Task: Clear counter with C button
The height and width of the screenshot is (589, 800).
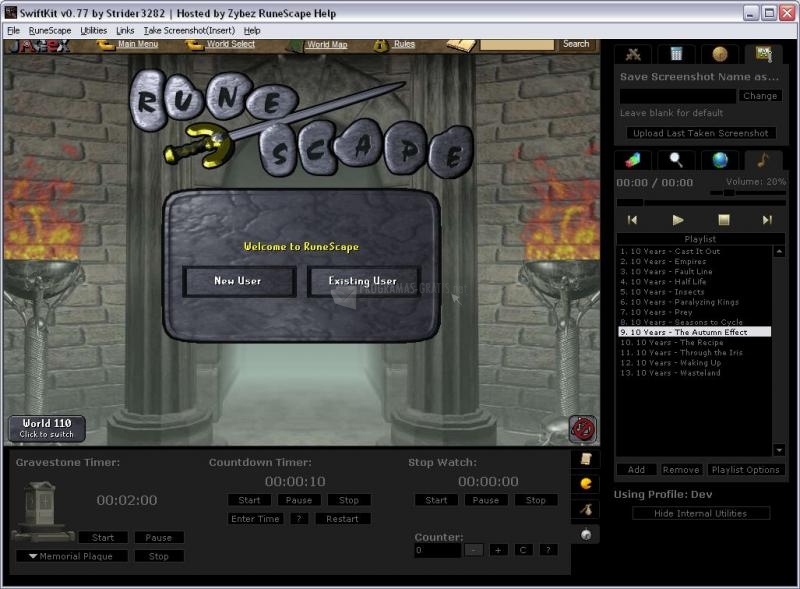Action: (x=523, y=550)
